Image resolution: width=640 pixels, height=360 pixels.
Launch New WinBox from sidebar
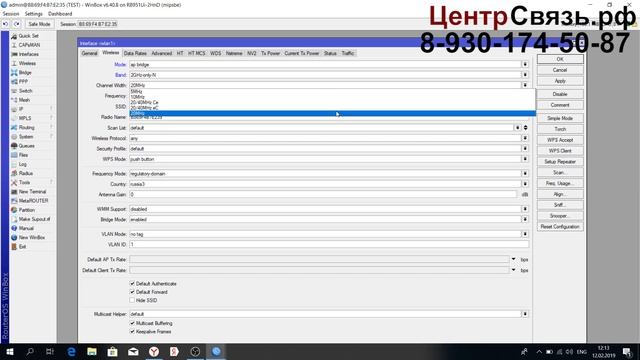click(31, 238)
